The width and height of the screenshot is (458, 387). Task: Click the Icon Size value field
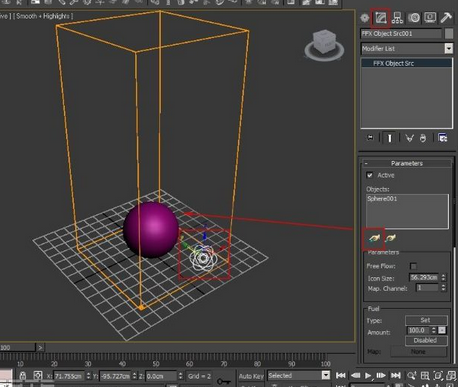(x=424, y=277)
